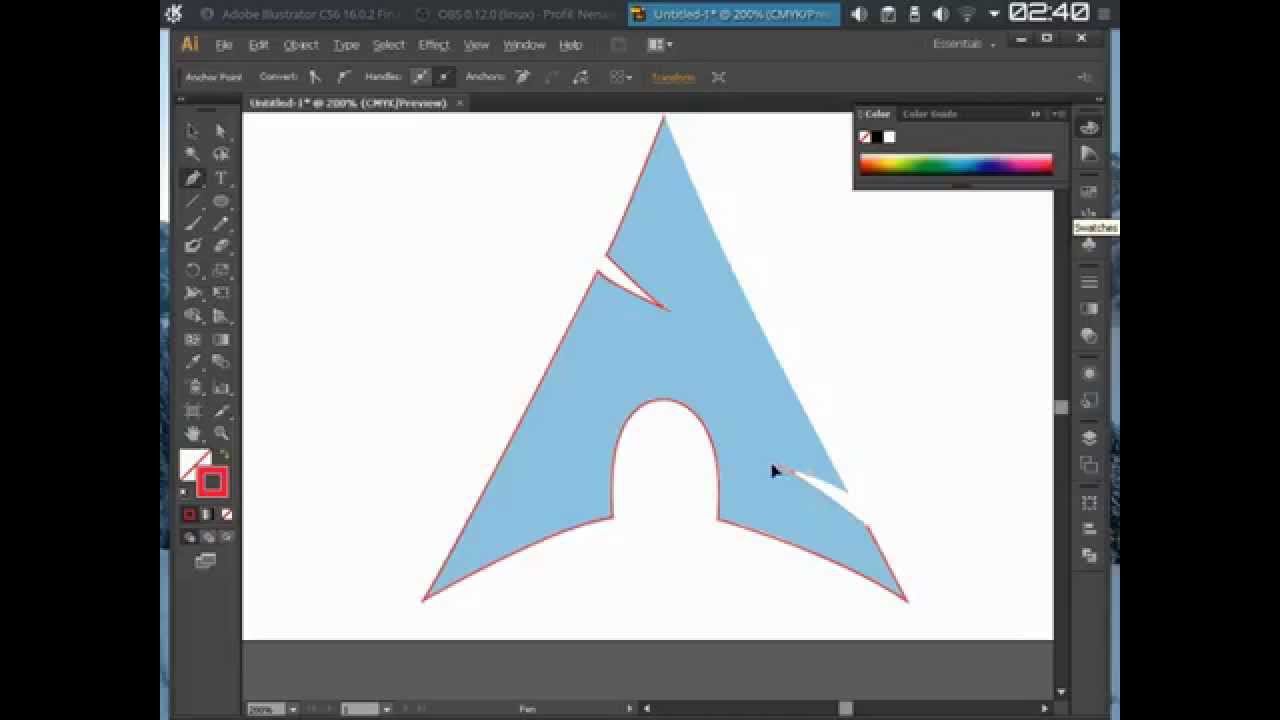The height and width of the screenshot is (720, 1280).
Task: Open the View menu
Action: click(477, 45)
